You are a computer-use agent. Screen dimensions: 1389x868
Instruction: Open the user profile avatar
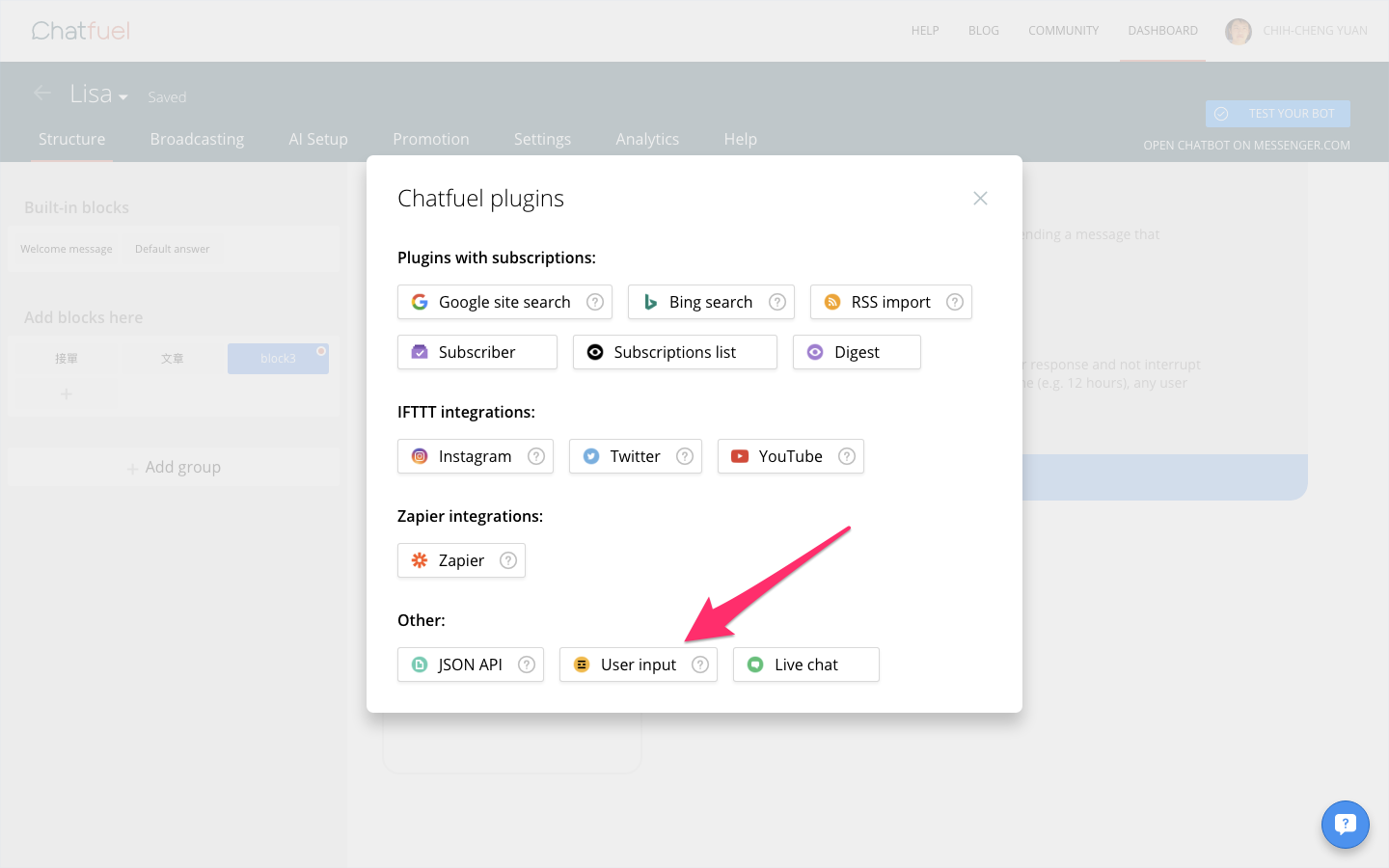tap(1239, 31)
